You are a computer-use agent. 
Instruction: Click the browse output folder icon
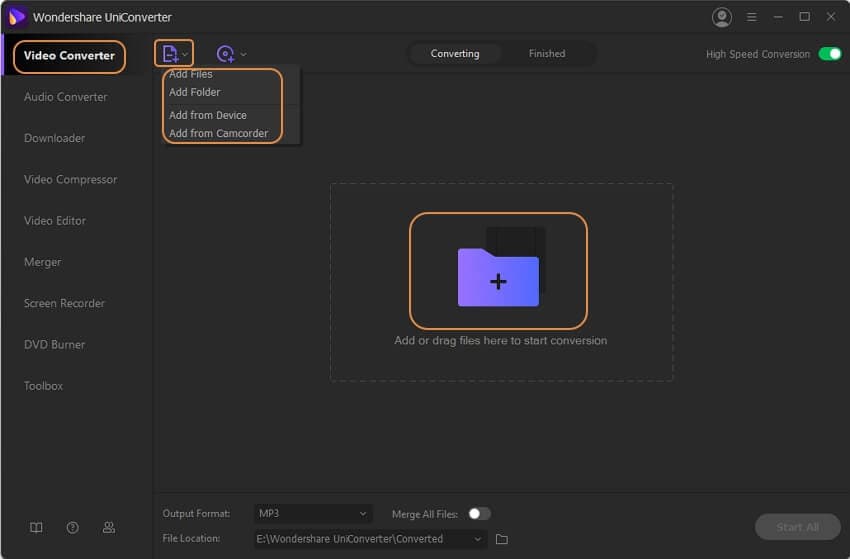tap(502, 539)
